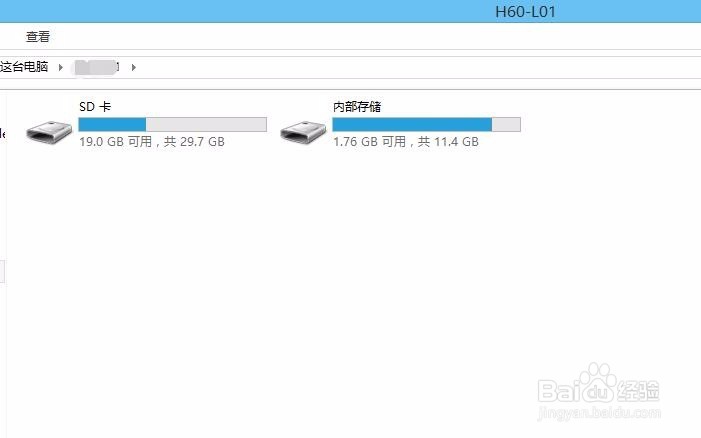This screenshot has height=438, width=701.
Task: Click the SD 卡 capacity usage bar
Action: click(173, 124)
